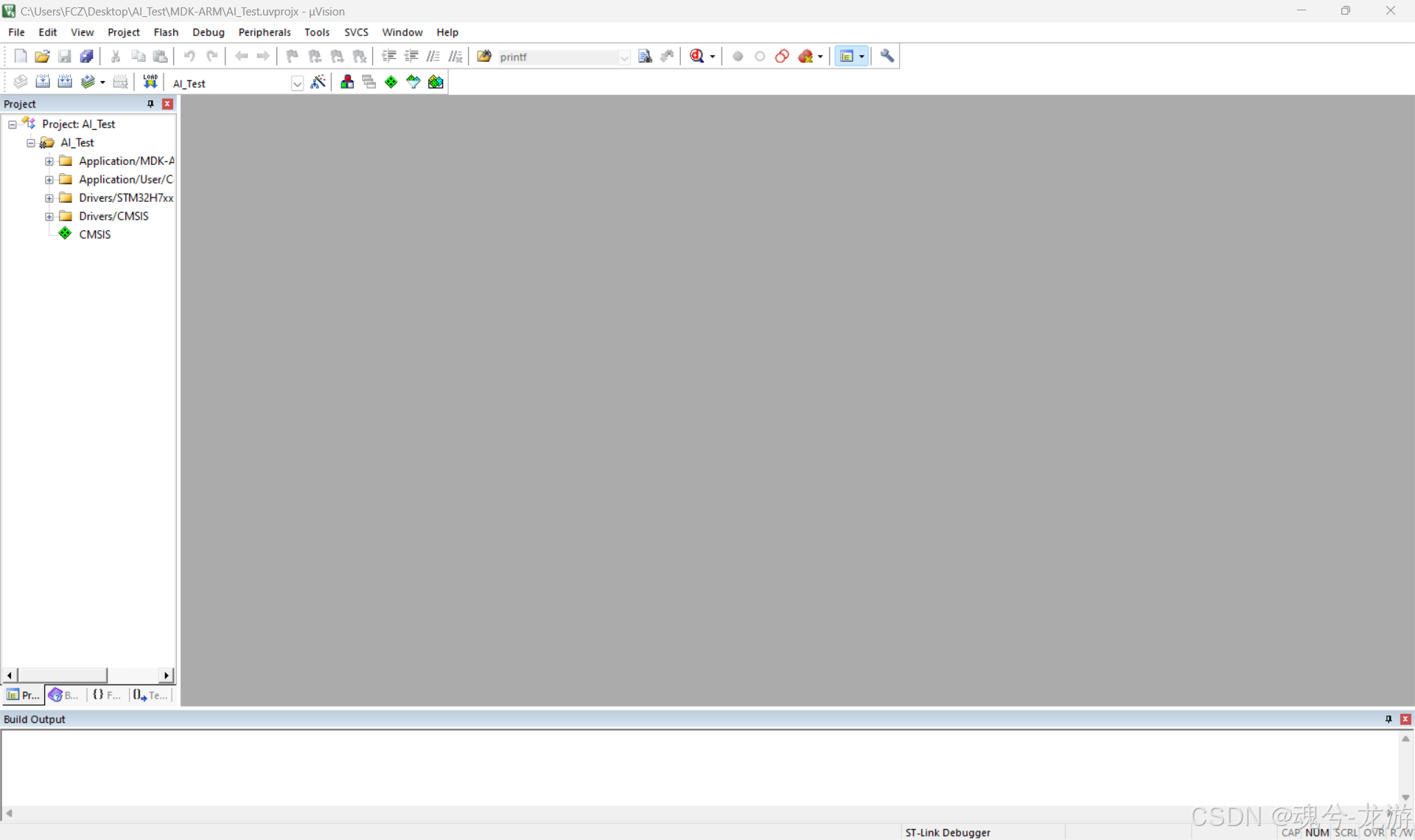Click Open file folder icon
Image resolution: width=1415 pixels, height=840 pixels.
pyautogui.click(x=42, y=56)
